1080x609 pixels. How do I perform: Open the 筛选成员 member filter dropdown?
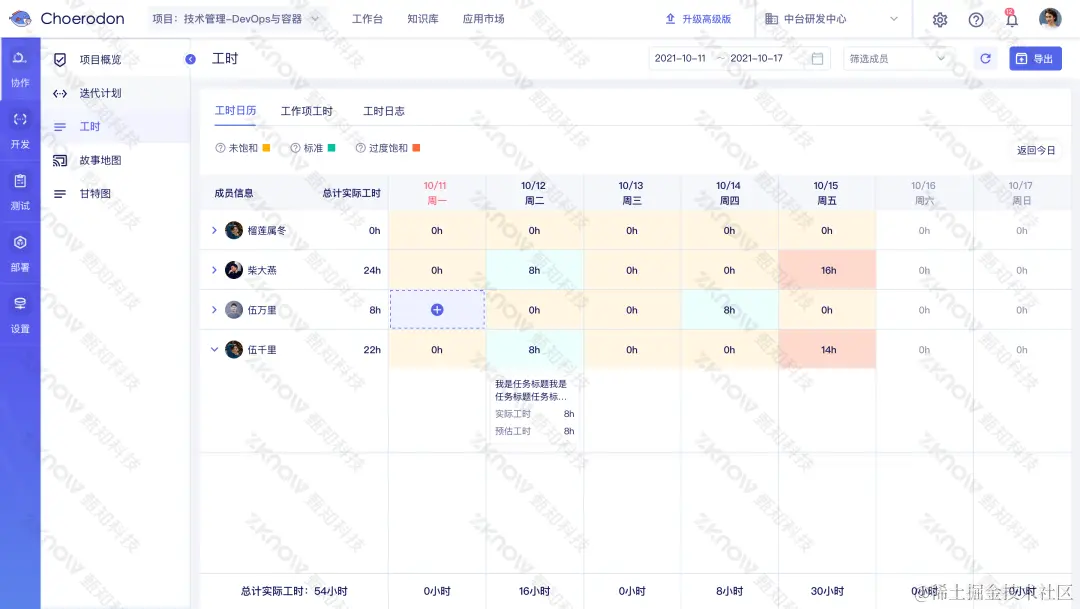895,58
